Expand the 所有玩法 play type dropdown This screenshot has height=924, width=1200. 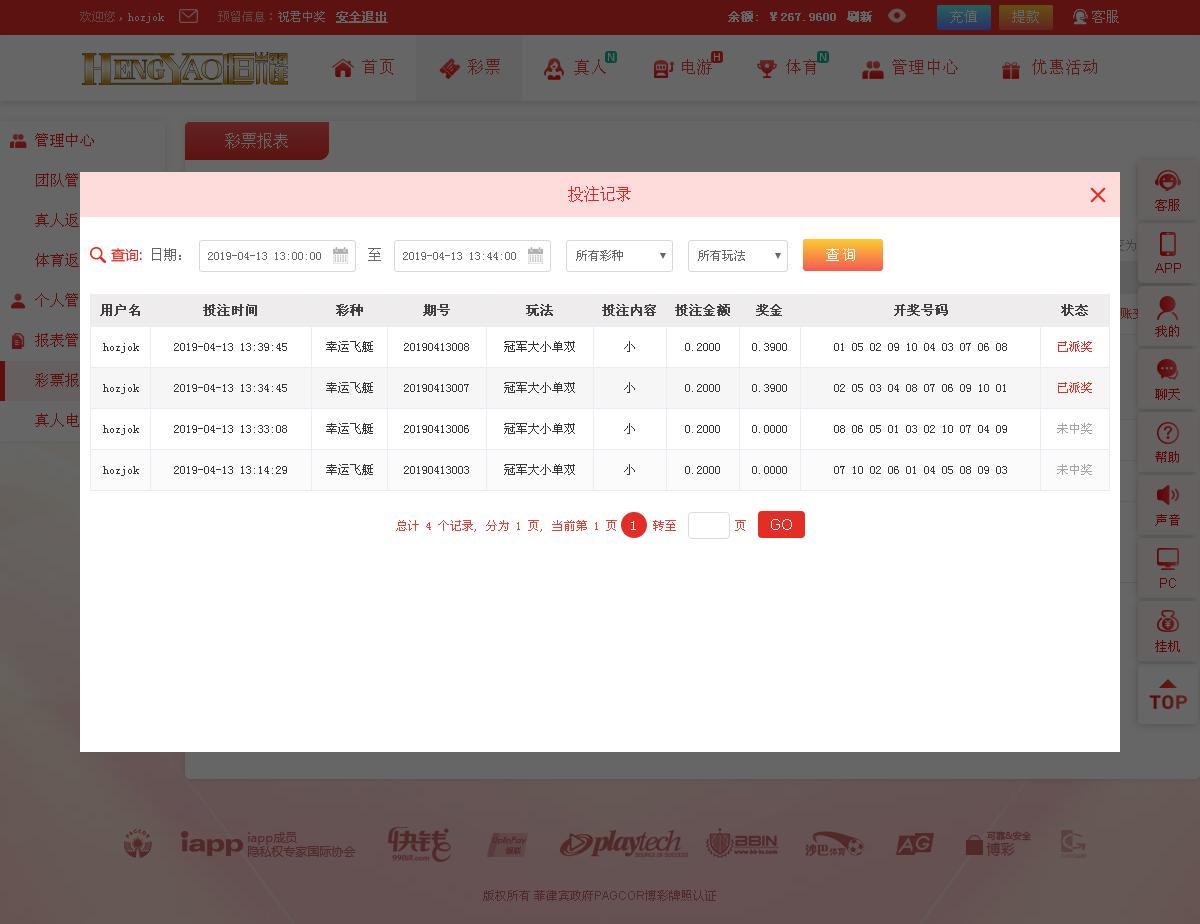(738, 256)
